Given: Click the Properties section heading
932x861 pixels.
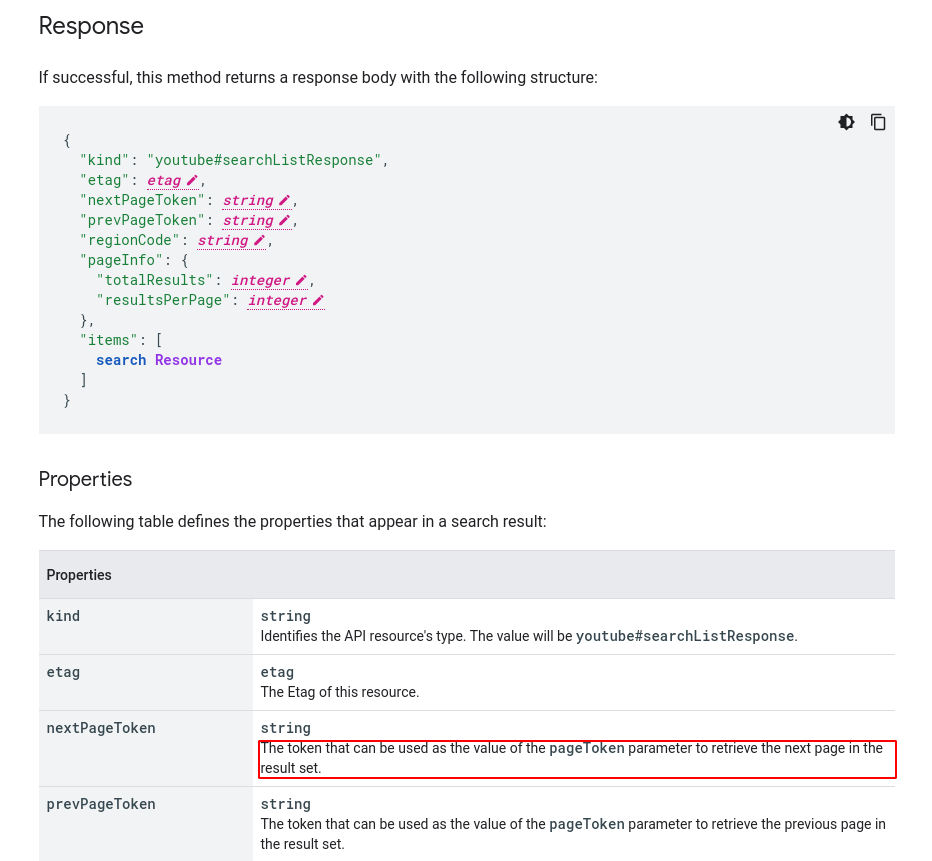Looking at the screenshot, I should [85, 479].
